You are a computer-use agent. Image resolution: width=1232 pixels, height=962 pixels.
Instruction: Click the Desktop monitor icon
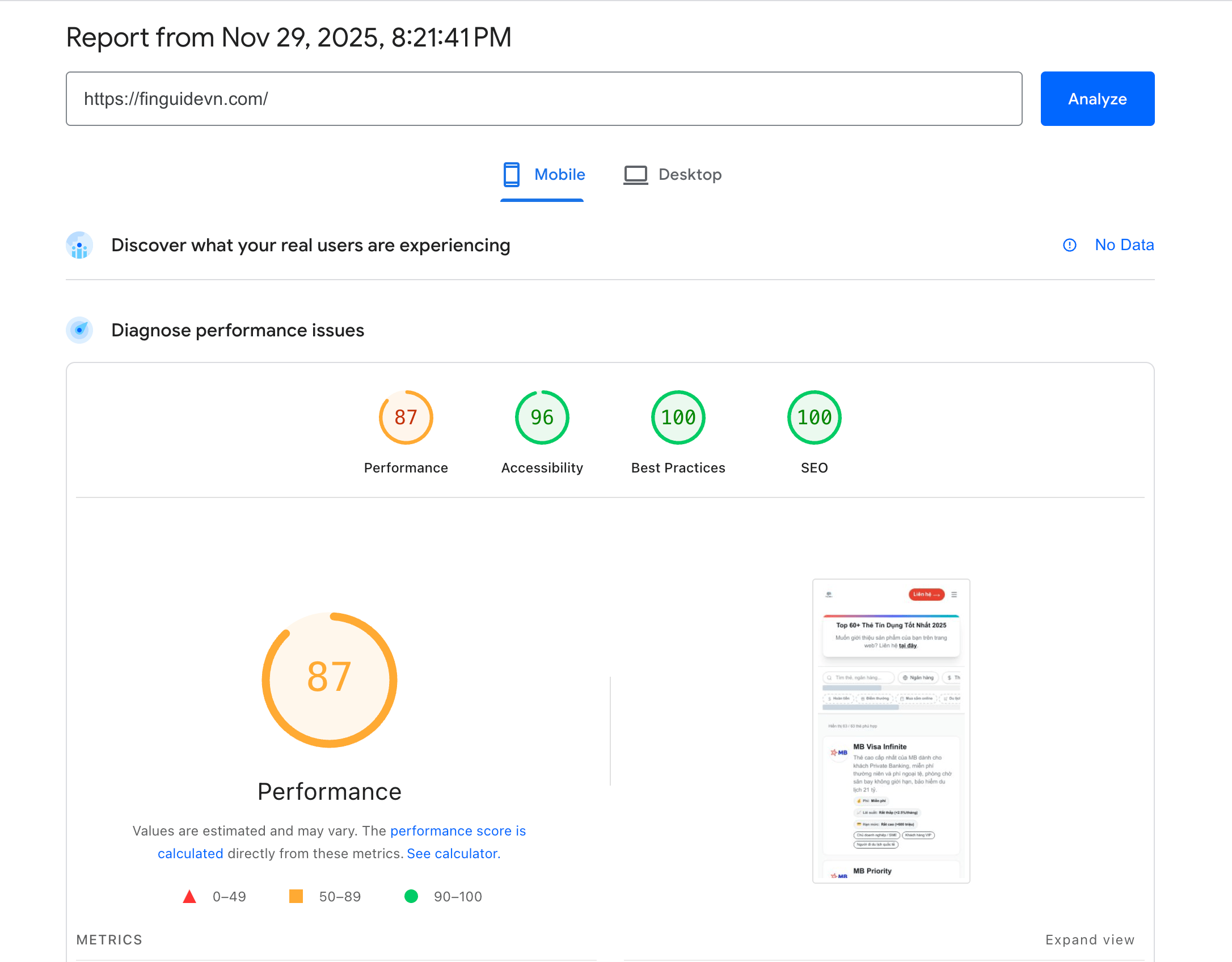pos(635,175)
